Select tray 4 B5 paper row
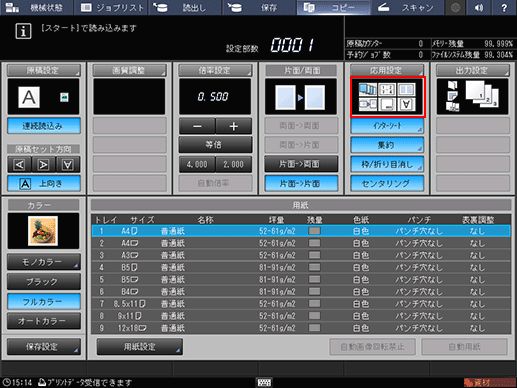This screenshot has height=388, width=517. tap(301, 267)
